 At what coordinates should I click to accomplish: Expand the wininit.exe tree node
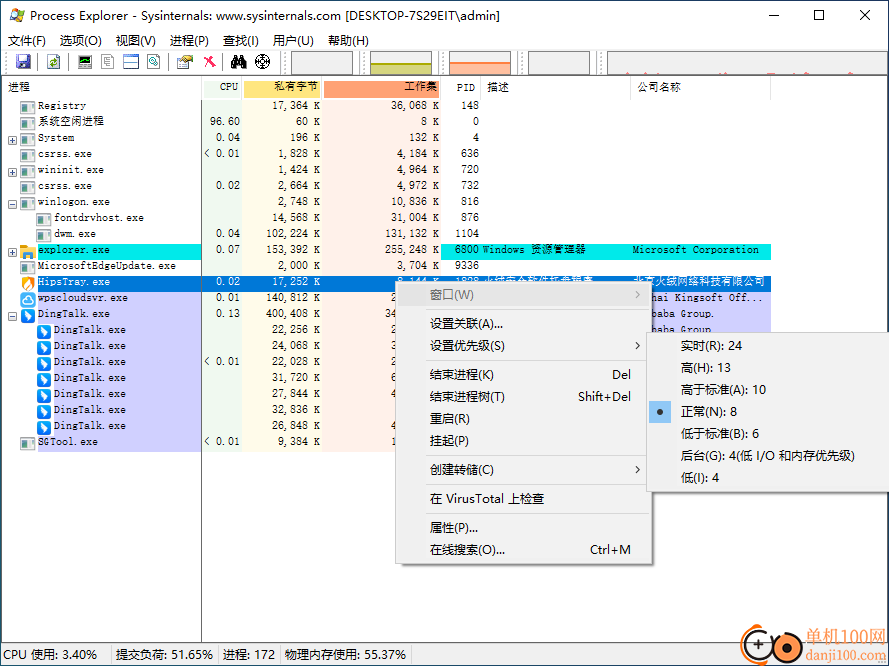coord(12,172)
